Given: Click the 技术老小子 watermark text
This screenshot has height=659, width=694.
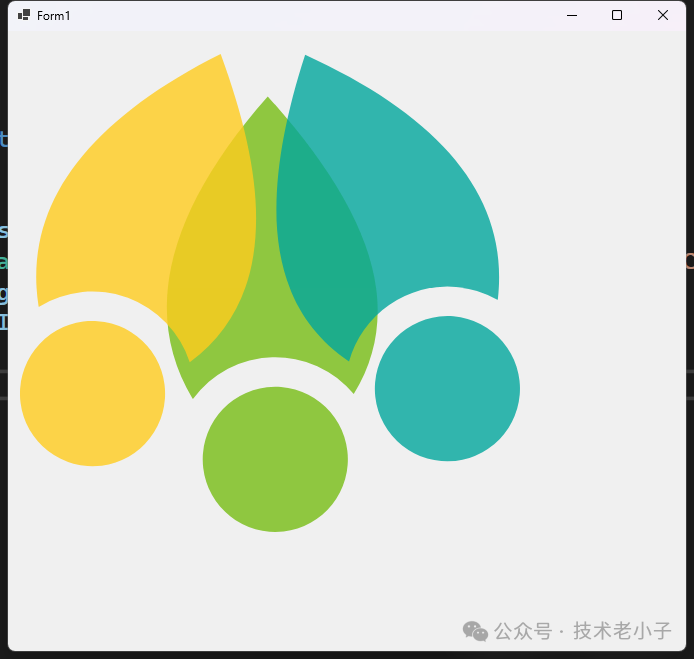Looking at the screenshot, I should point(622,631).
